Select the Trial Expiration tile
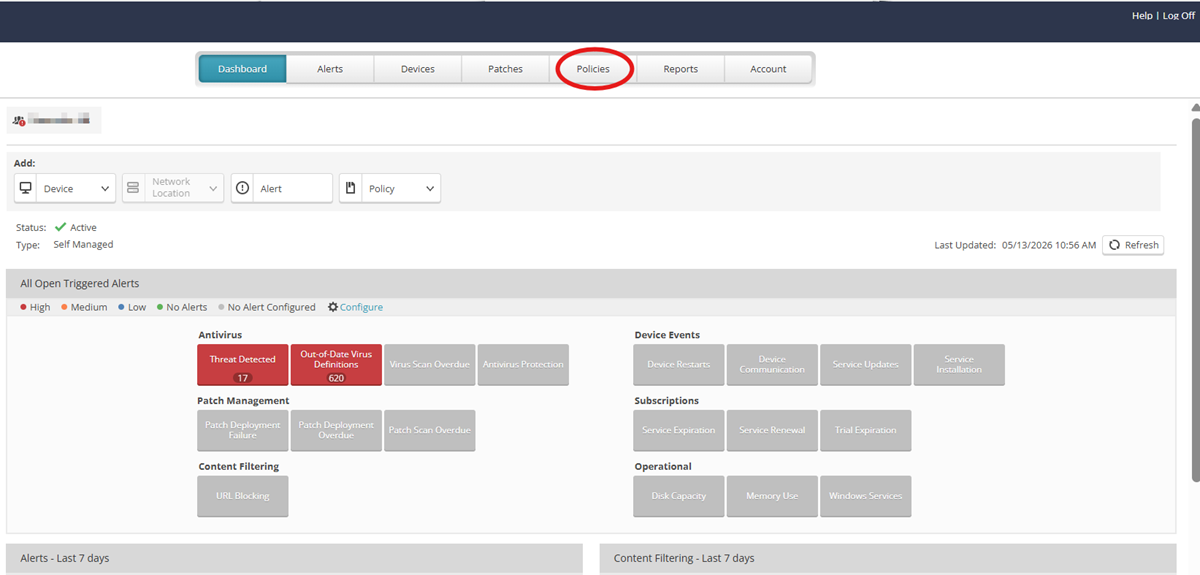 [x=866, y=430]
